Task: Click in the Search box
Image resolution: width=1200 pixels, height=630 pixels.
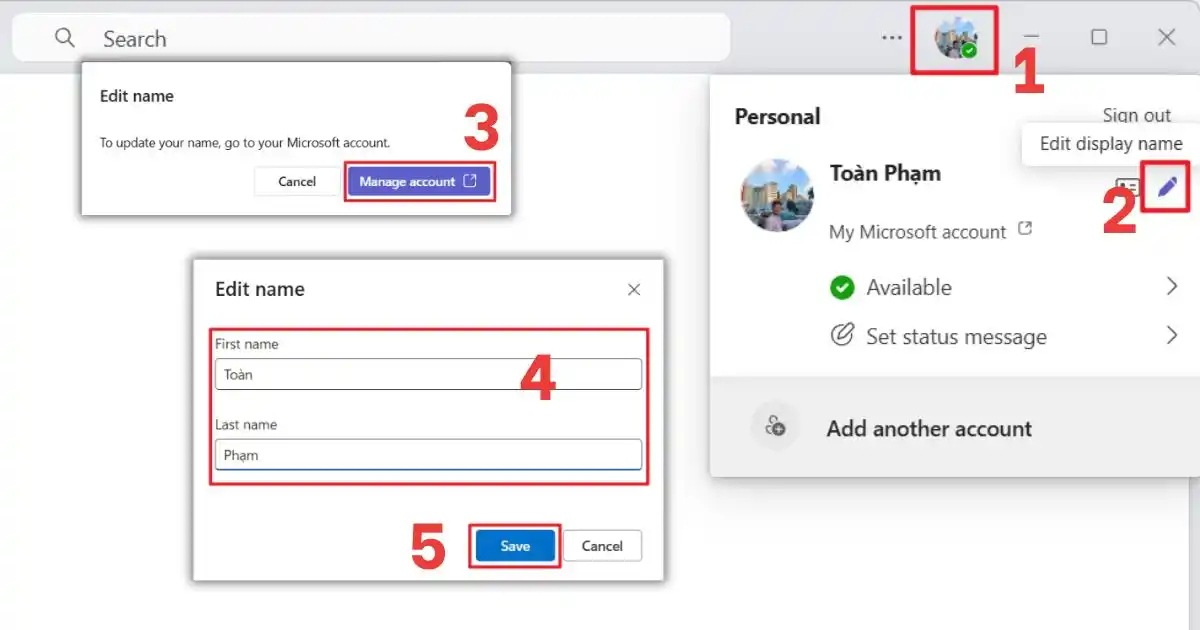Action: pyautogui.click(x=371, y=38)
